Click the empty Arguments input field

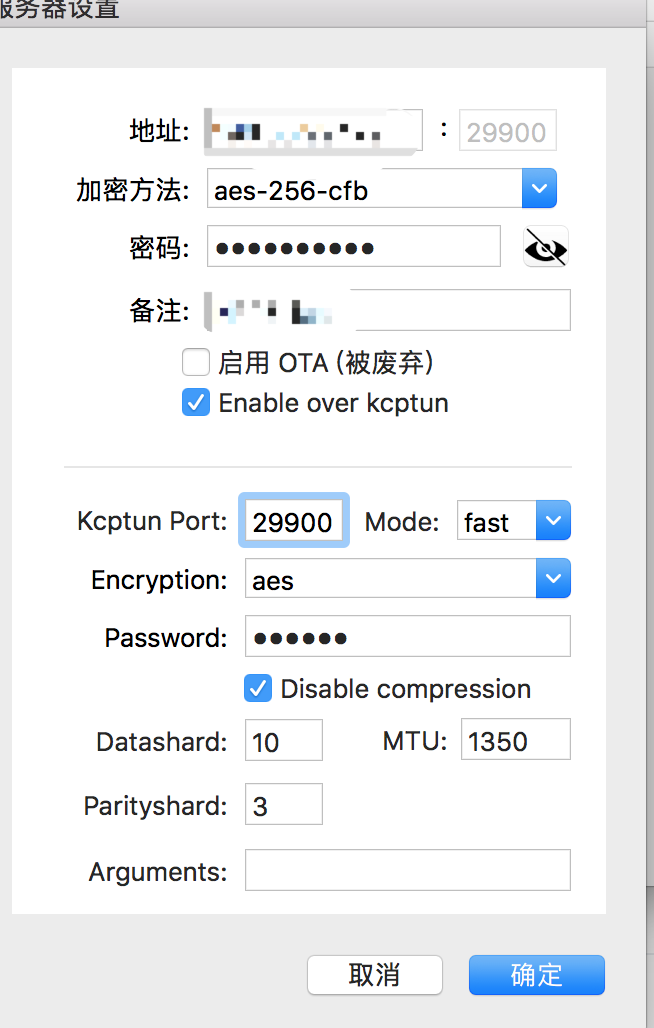(x=407, y=870)
